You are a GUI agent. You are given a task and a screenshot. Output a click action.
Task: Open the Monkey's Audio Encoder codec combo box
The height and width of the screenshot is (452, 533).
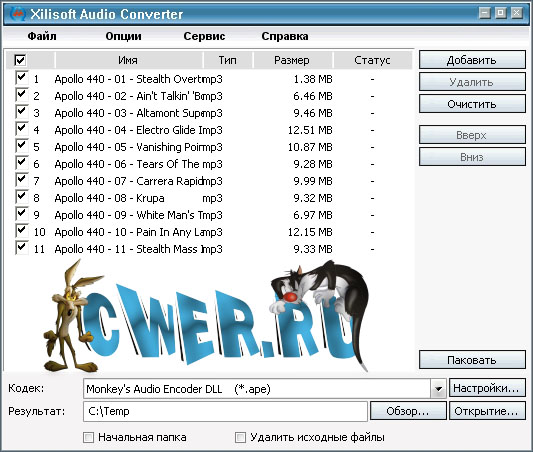(265, 388)
